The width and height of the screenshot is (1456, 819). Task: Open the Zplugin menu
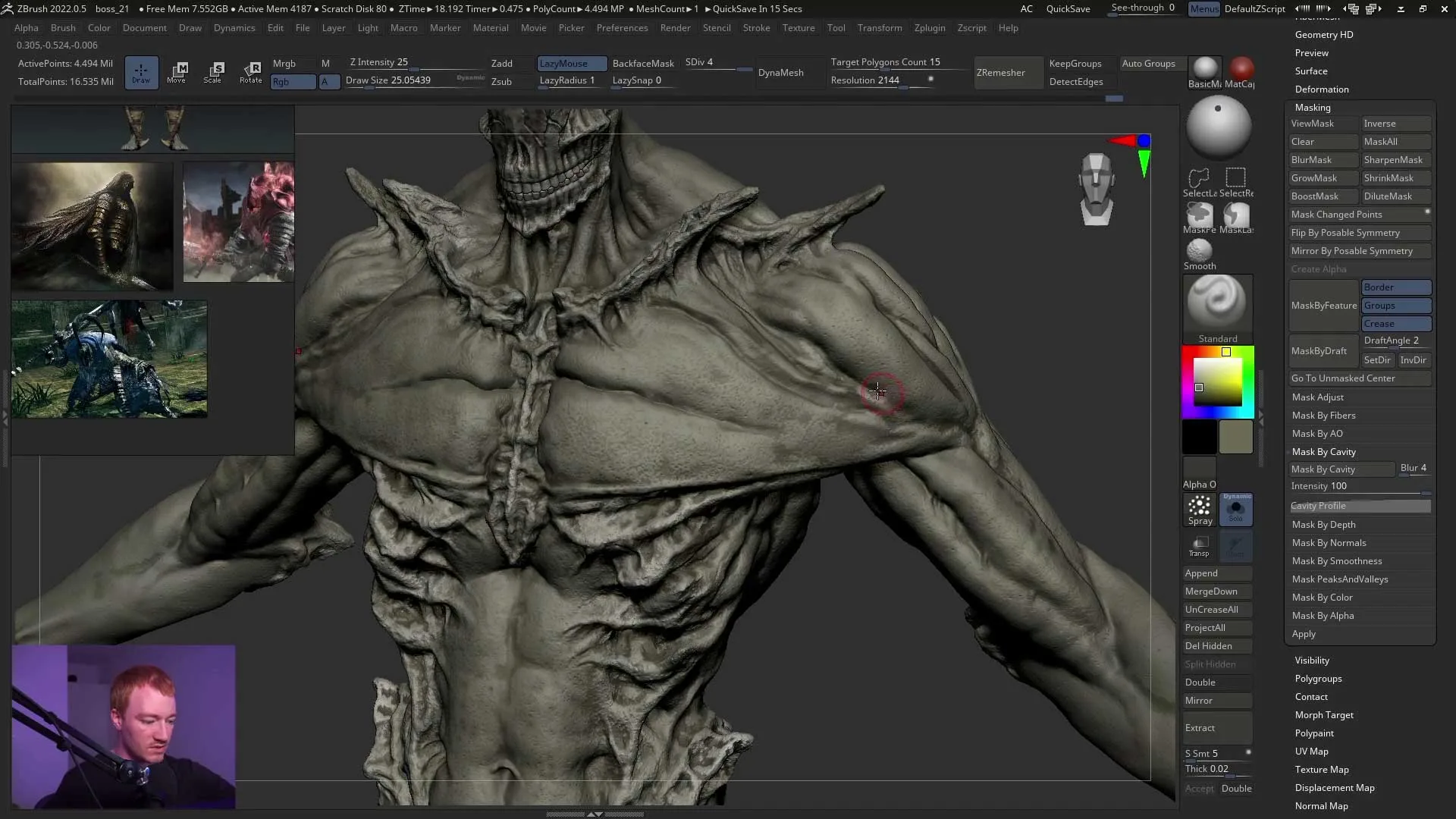click(930, 28)
